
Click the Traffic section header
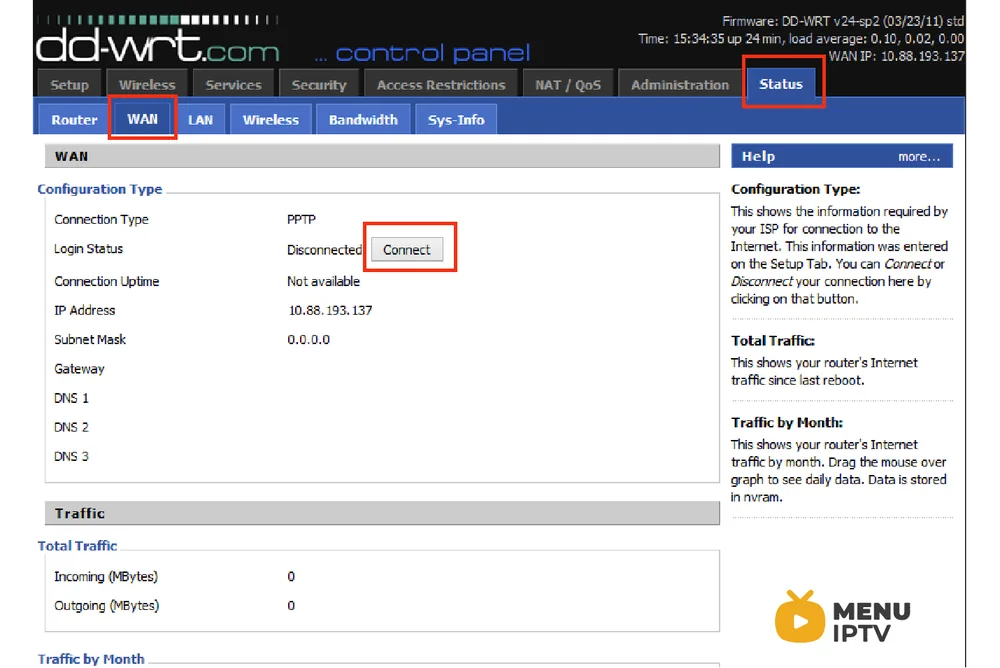pyautogui.click(x=382, y=513)
